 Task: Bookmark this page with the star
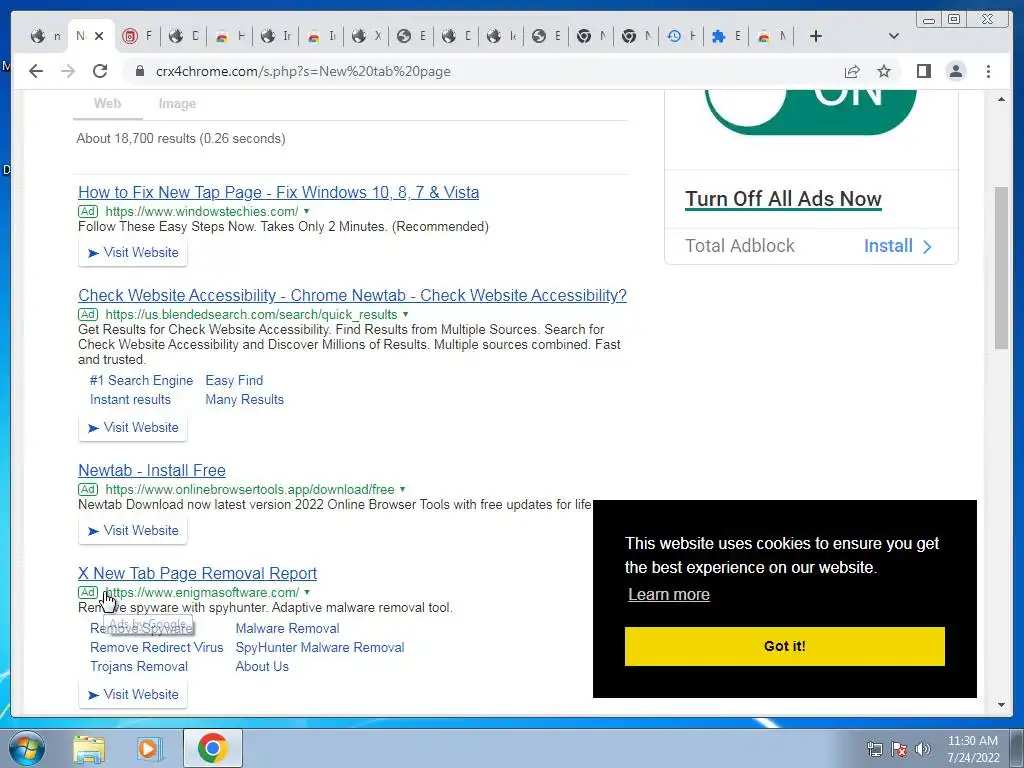click(884, 71)
